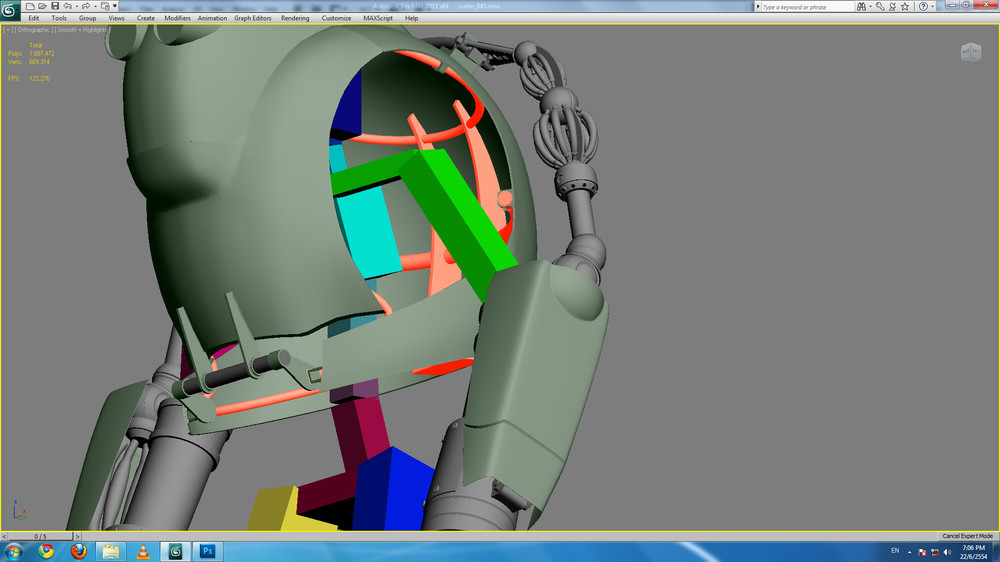This screenshot has height=562, width=1000.
Task: Save file using the floppy disk icon
Action: click(54, 6)
